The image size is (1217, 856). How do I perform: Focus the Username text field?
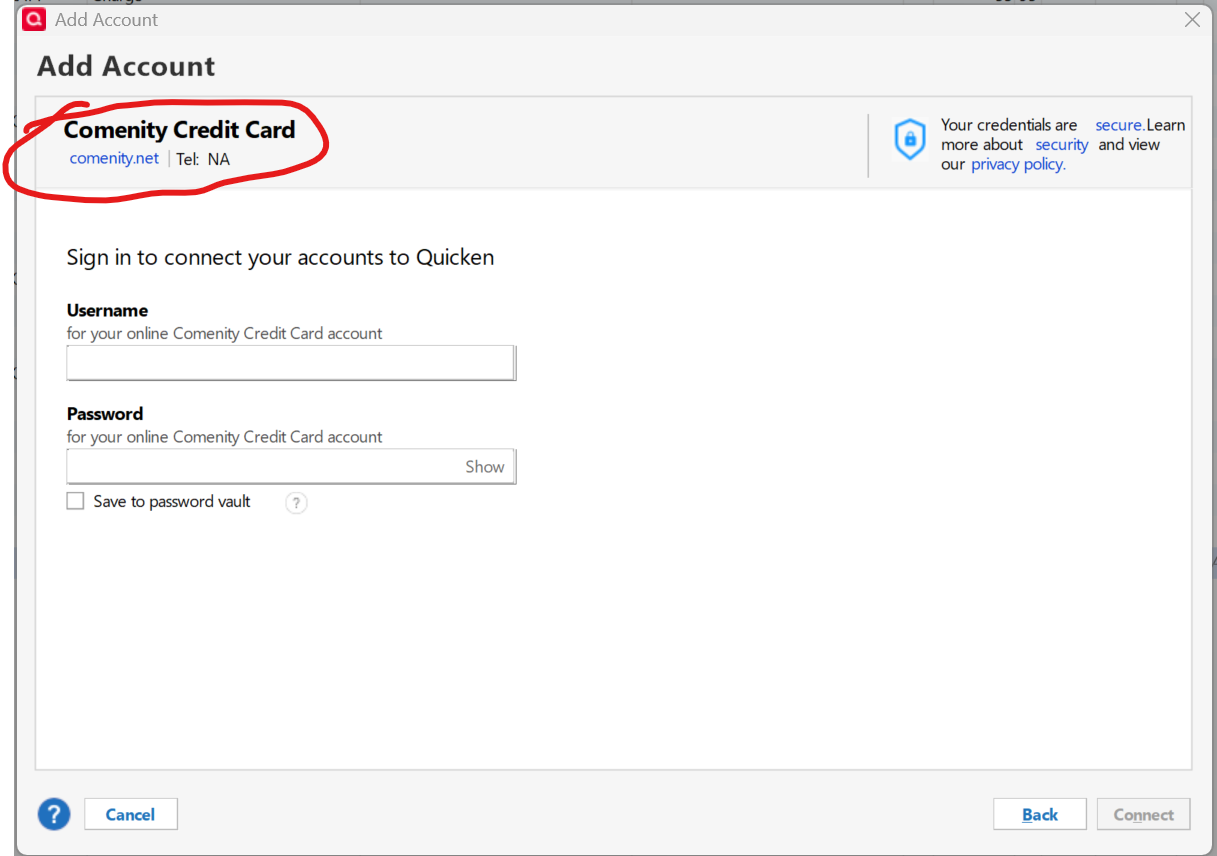tap(290, 363)
